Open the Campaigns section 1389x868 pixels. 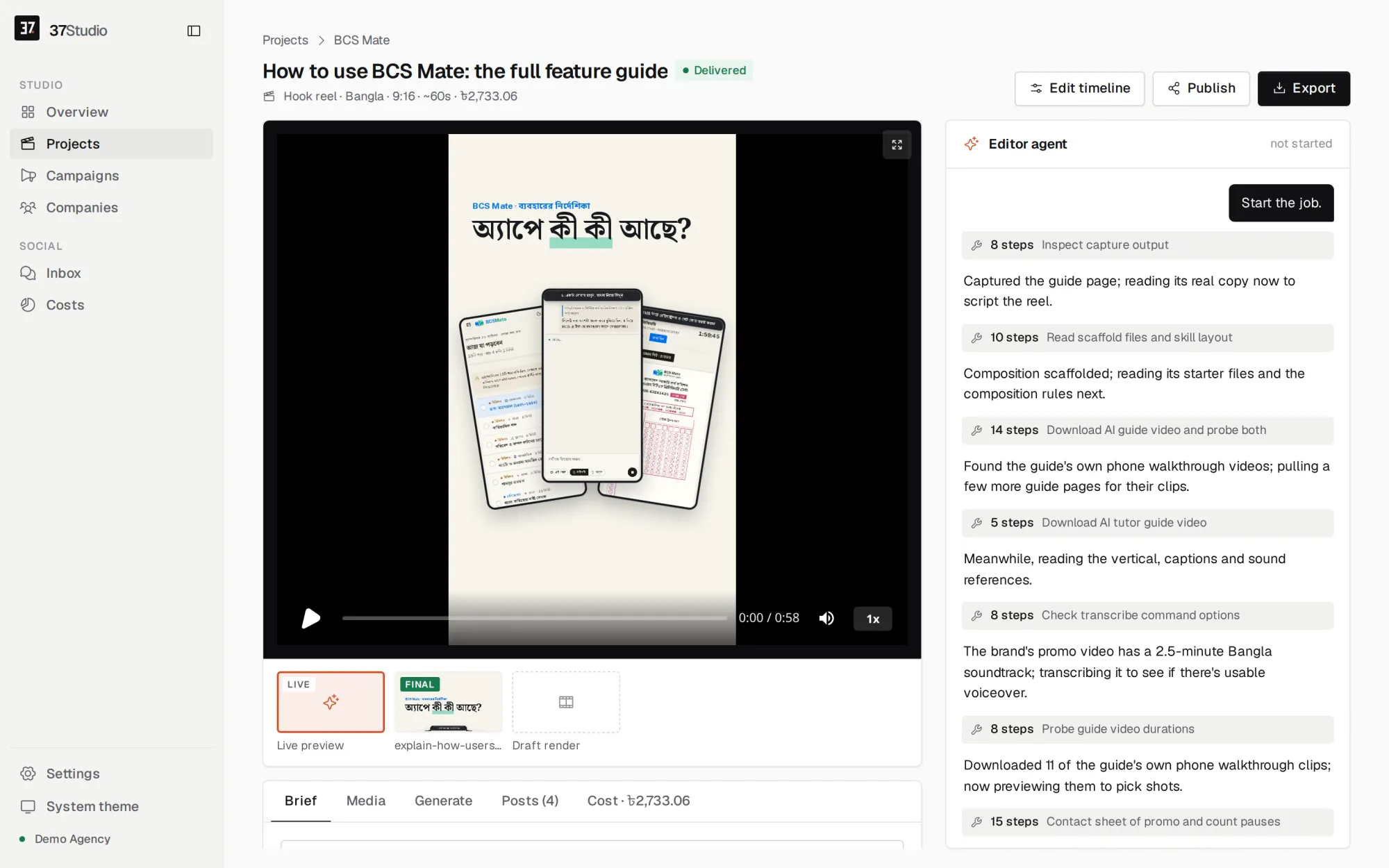click(111, 176)
